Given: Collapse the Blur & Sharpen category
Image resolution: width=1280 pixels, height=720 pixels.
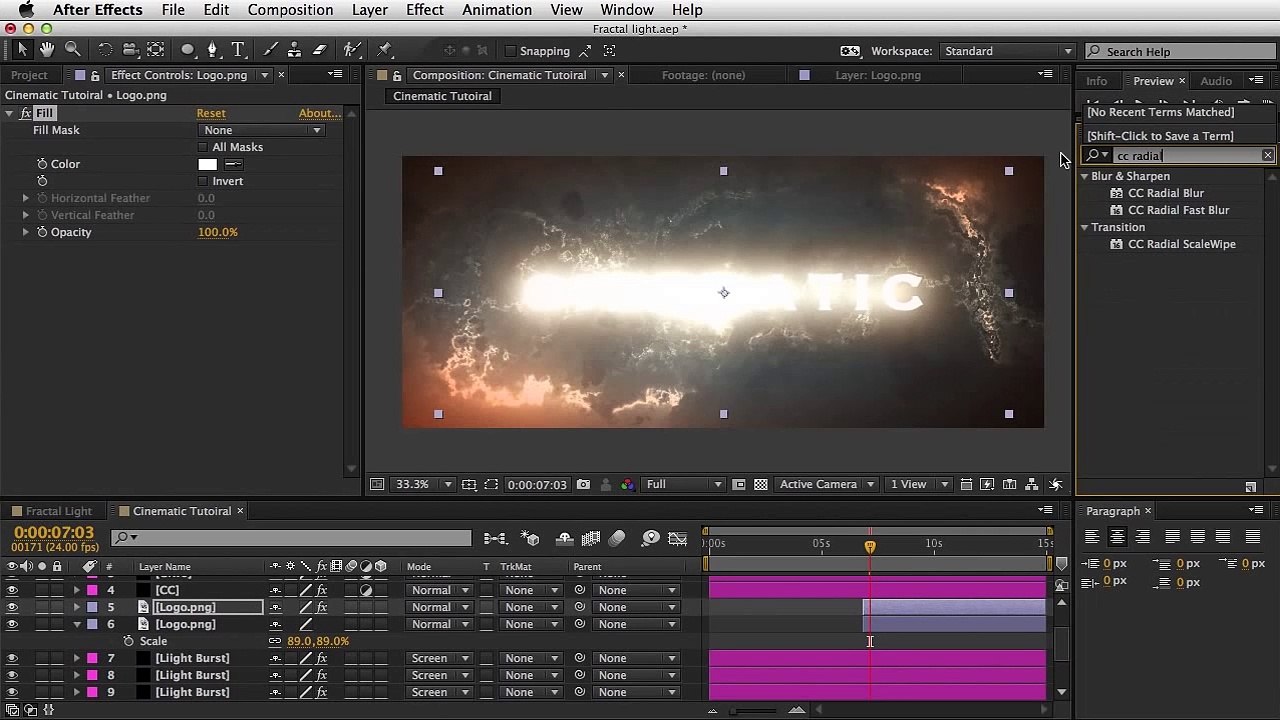Looking at the screenshot, I should (x=1084, y=176).
